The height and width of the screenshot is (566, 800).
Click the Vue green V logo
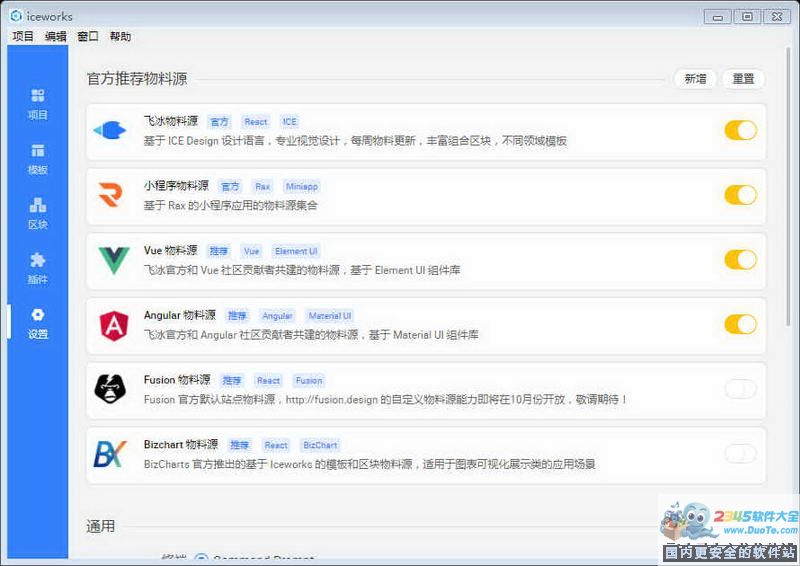114,260
